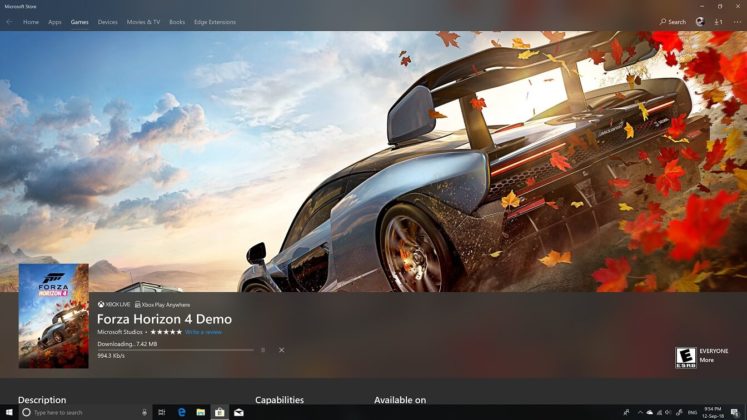This screenshot has height=420, width=747.
Task: Open the Home tab
Action: 31,22
